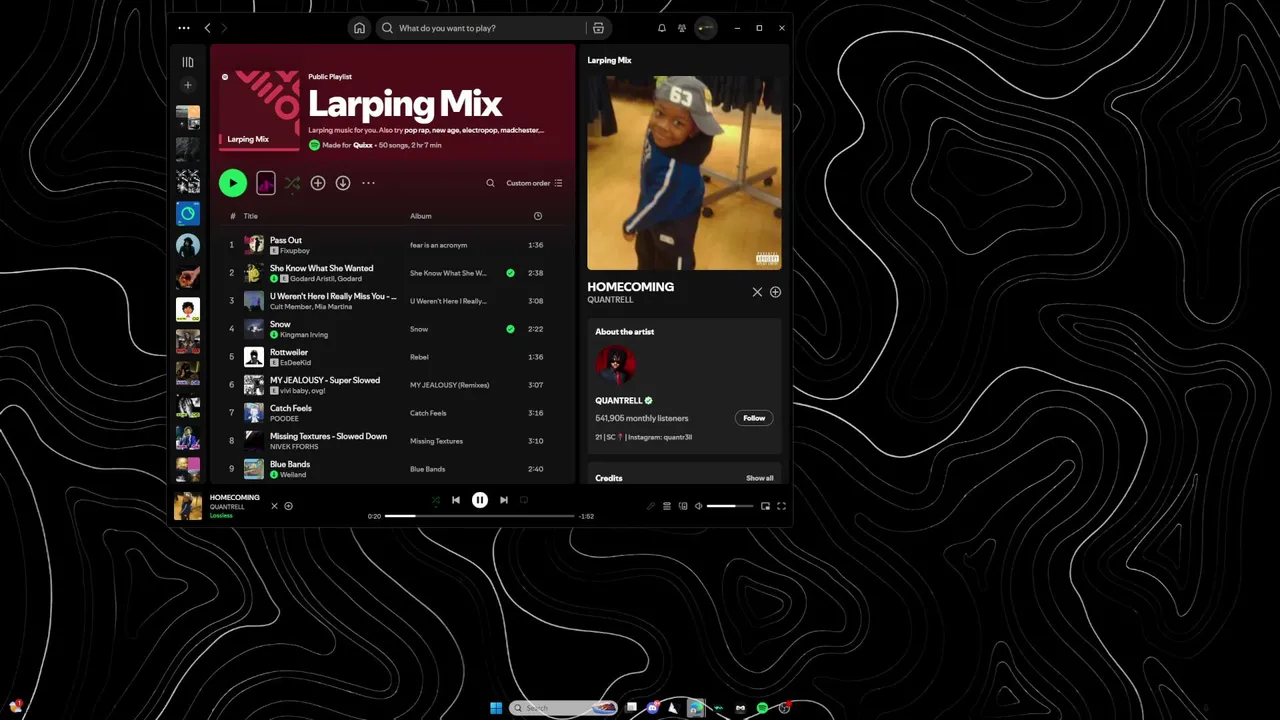1280x720 pixels.
Task: Select the track 'Rottweiler'
Action: (289, 352)
